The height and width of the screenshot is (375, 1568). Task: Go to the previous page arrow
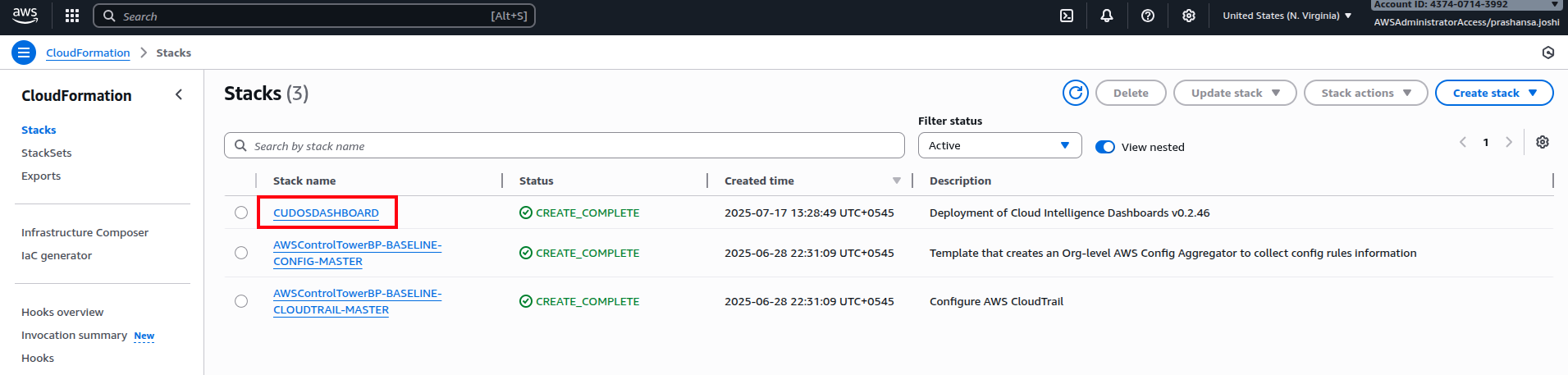1463,142
